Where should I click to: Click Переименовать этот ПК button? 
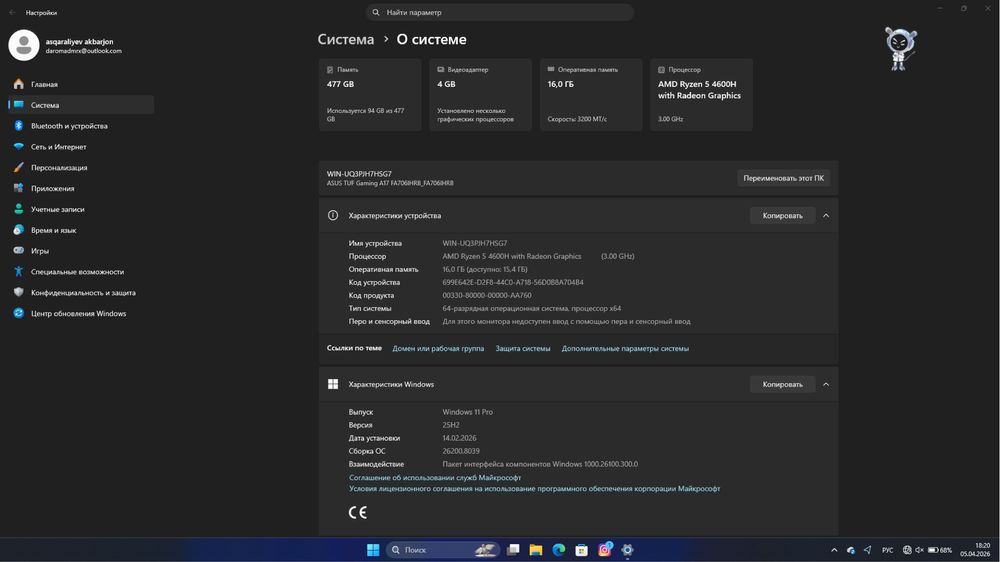tap(783, 178)
